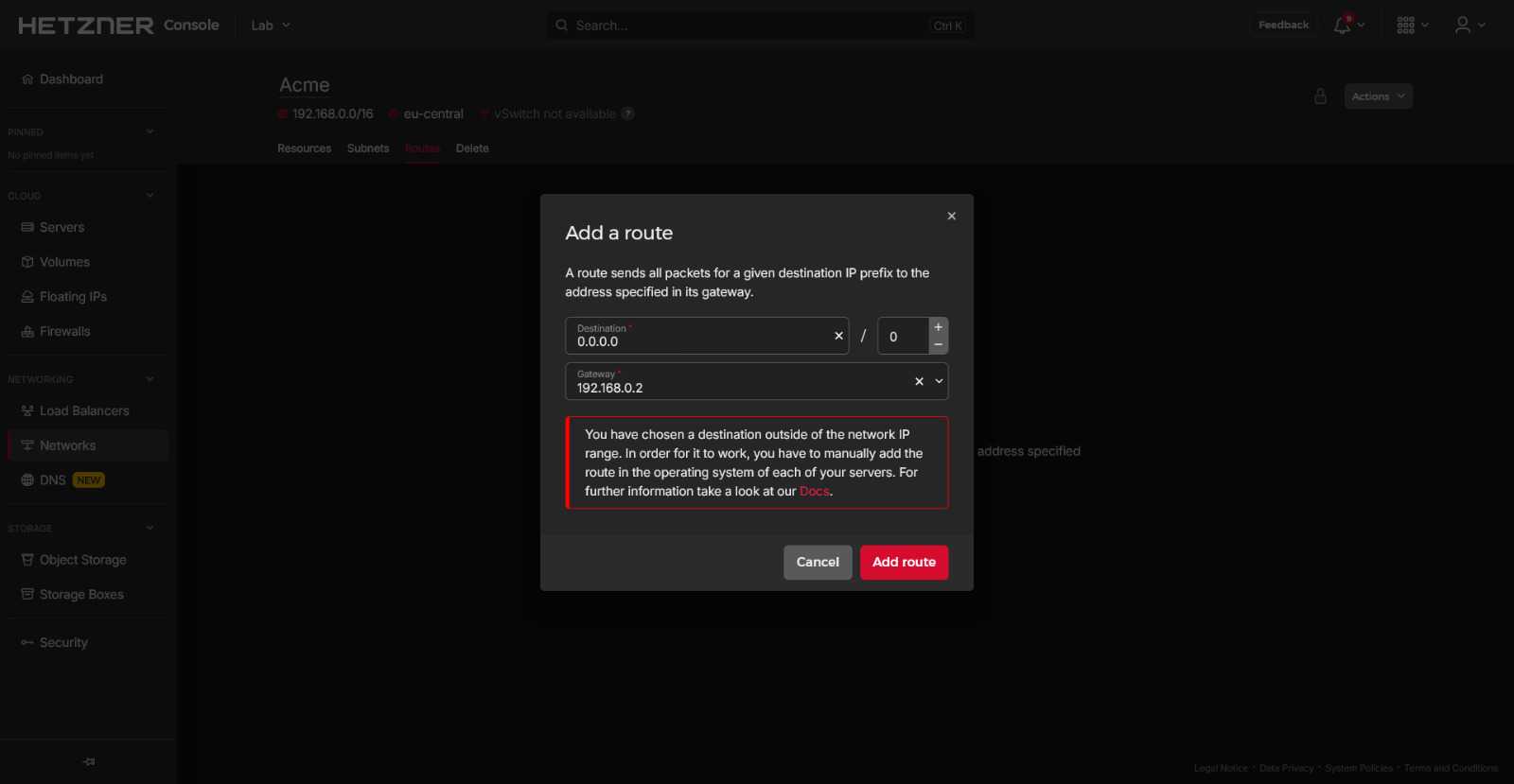Open the Lab project dropdown
This screenshot has height=784, width=1514.
tap(271, 26)
